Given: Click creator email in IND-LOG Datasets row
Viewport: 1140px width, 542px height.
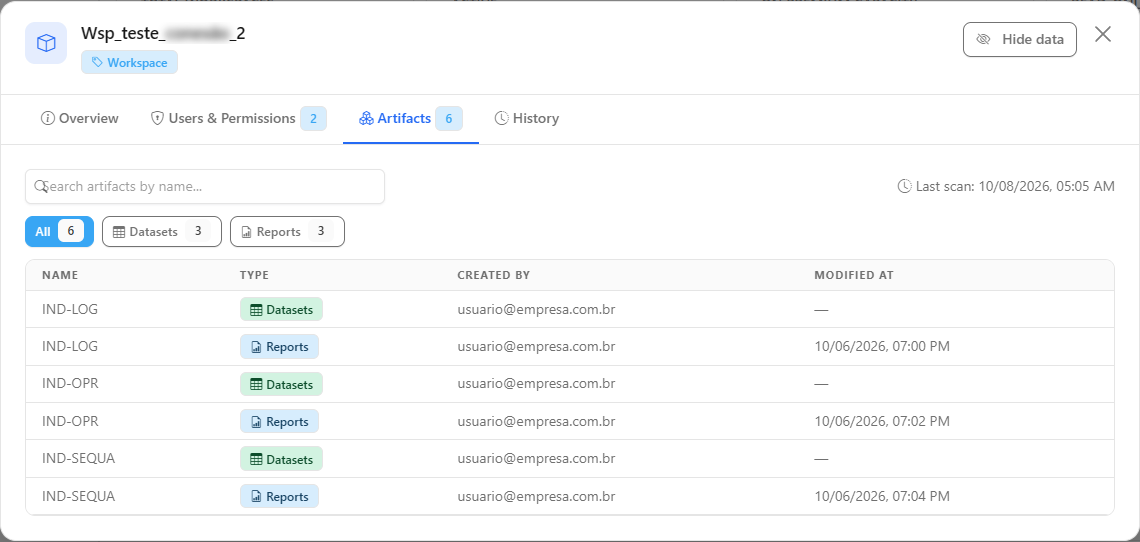Looking at the screenshot, I should [537, 309].
